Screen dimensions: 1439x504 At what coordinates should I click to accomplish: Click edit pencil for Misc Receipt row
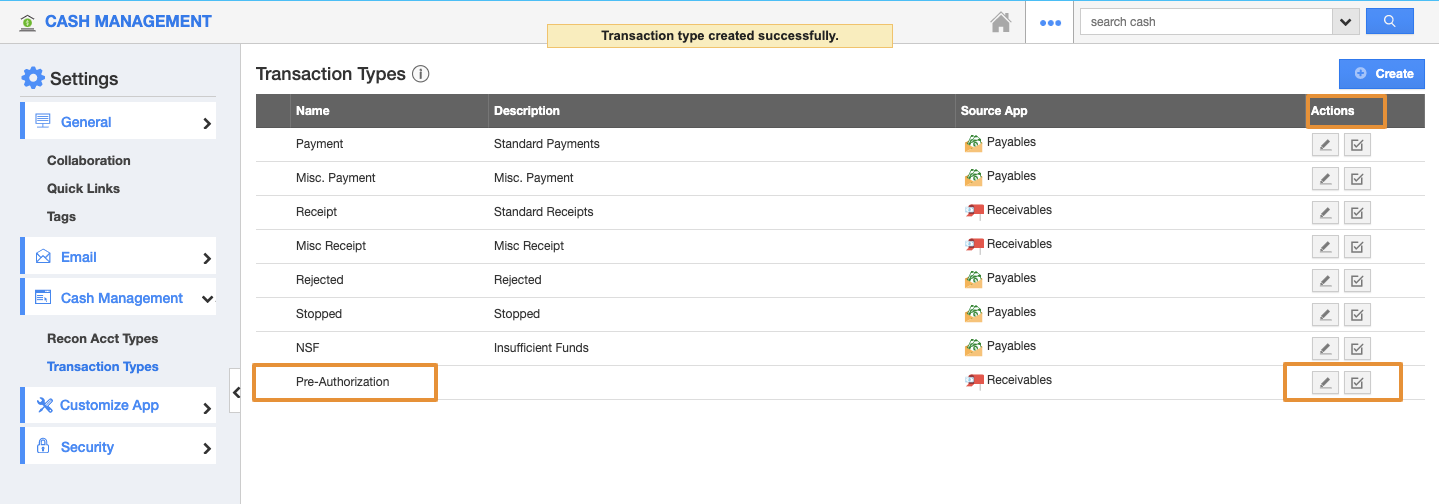click(1325, 247)
